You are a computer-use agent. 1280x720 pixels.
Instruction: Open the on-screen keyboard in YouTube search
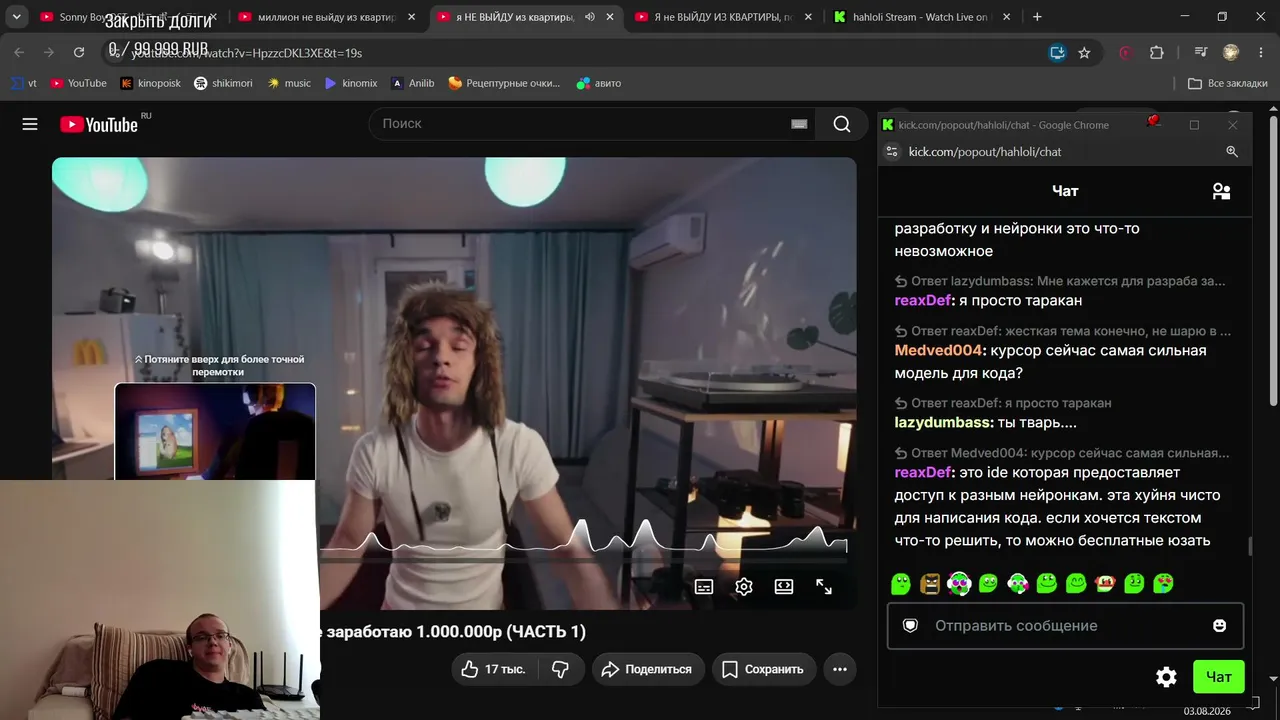click(x=799, y=124)
